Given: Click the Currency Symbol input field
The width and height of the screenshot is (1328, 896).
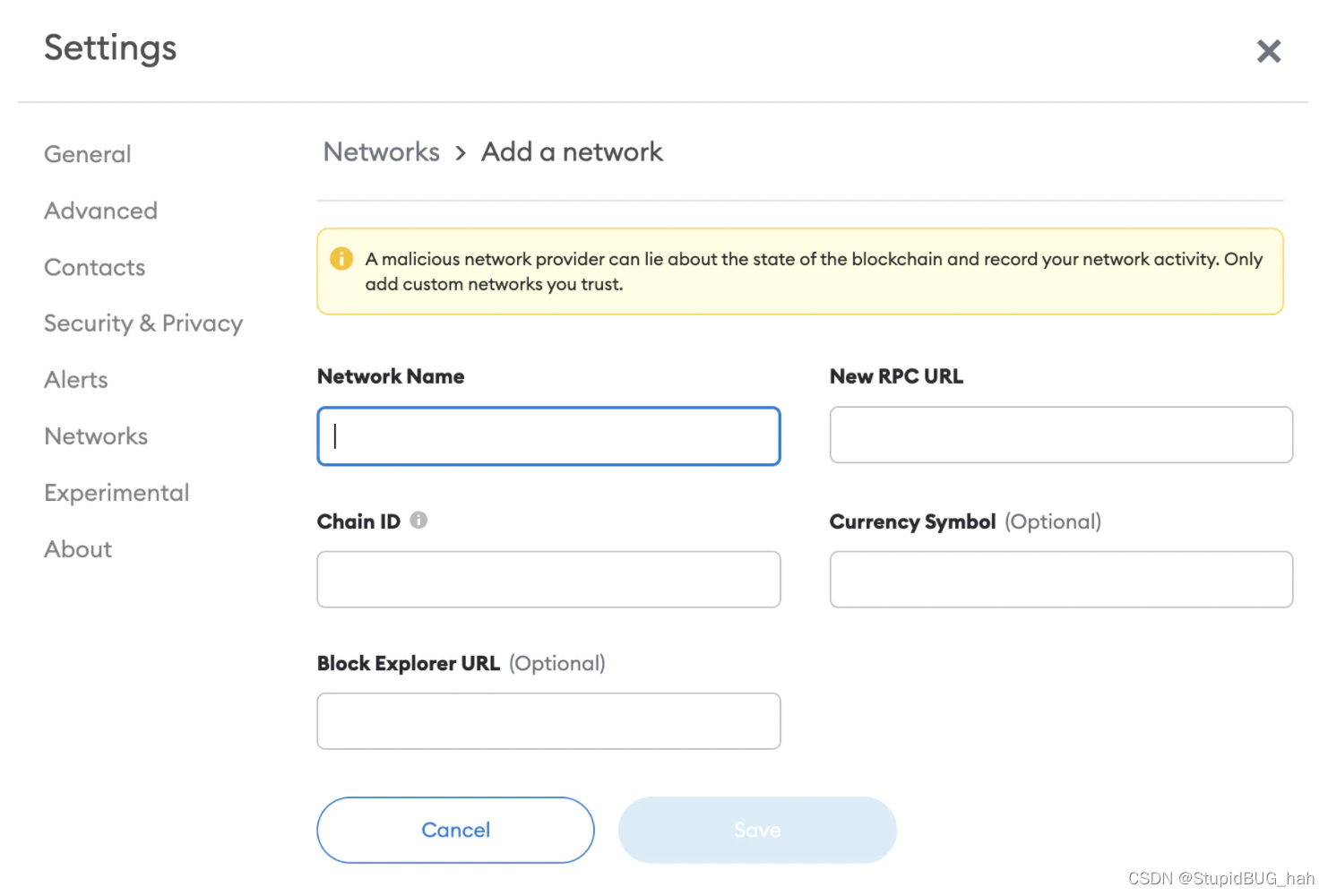Looking at the screenshot, I should pyautogui.click(x=1061, y=580).
